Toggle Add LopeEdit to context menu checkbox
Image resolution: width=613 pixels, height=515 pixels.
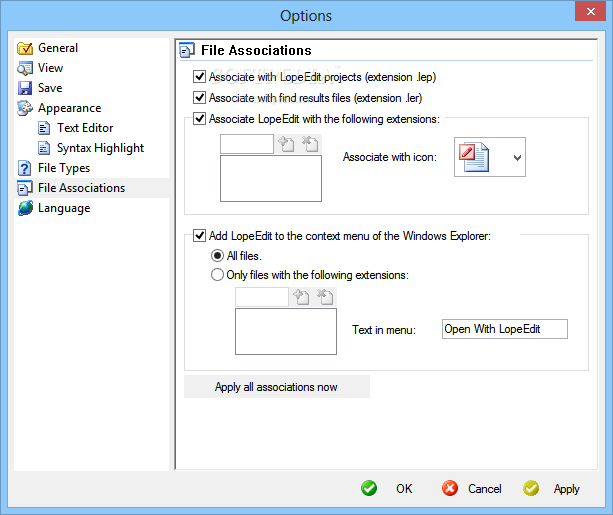pyautogui.click(x=199, y=236)
